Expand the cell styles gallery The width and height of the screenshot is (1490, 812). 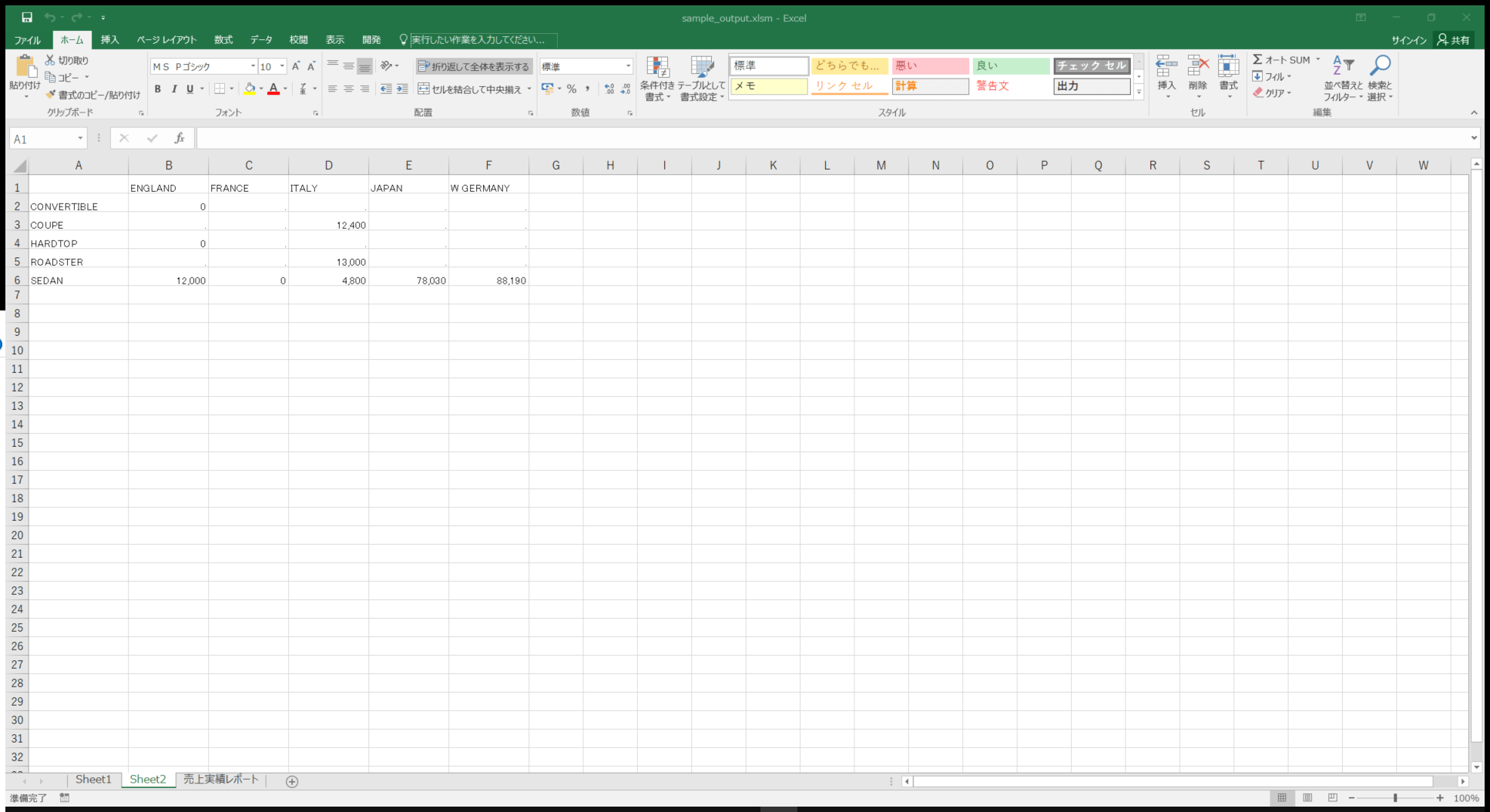[1139, 92]
